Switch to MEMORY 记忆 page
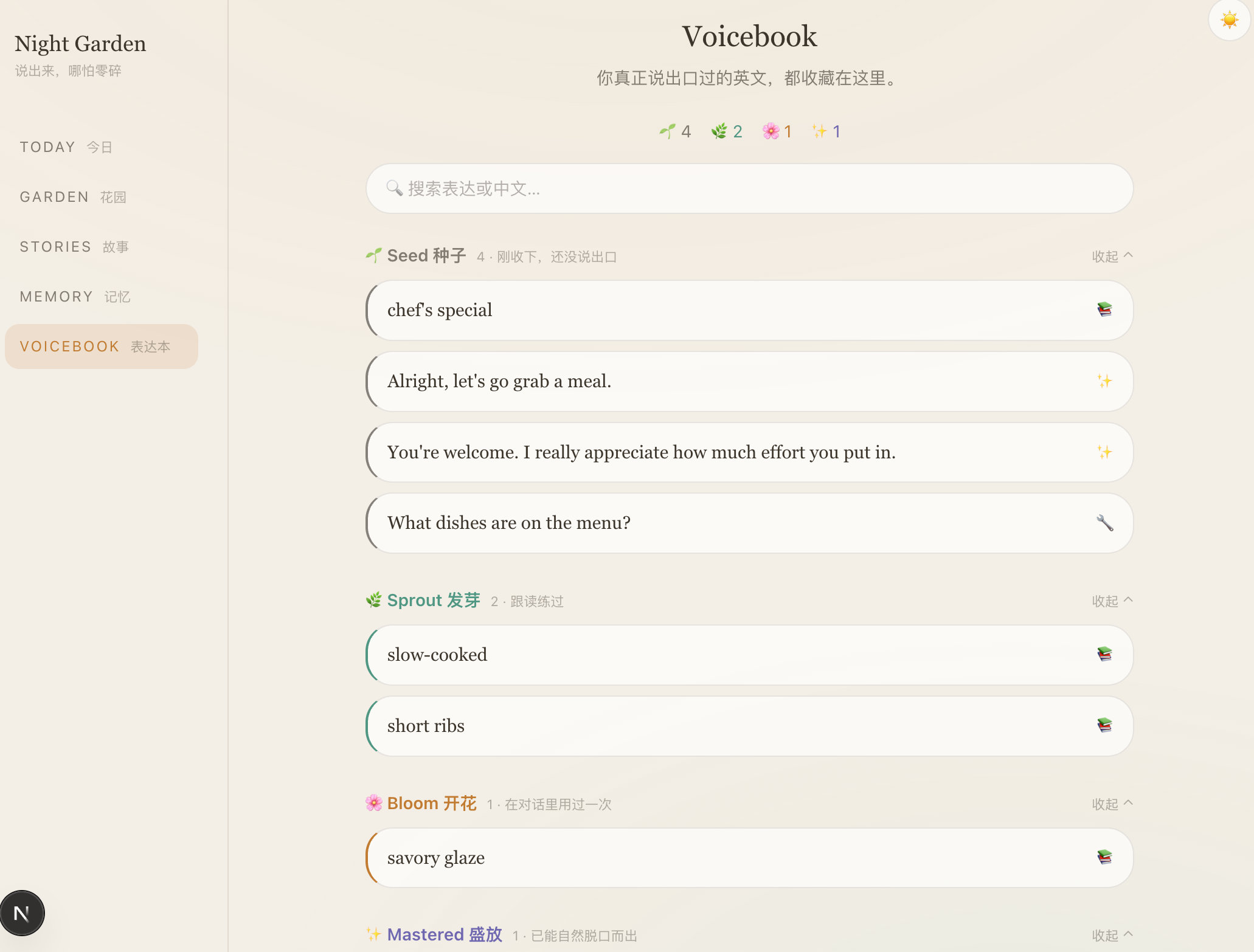 click(102, 297)
